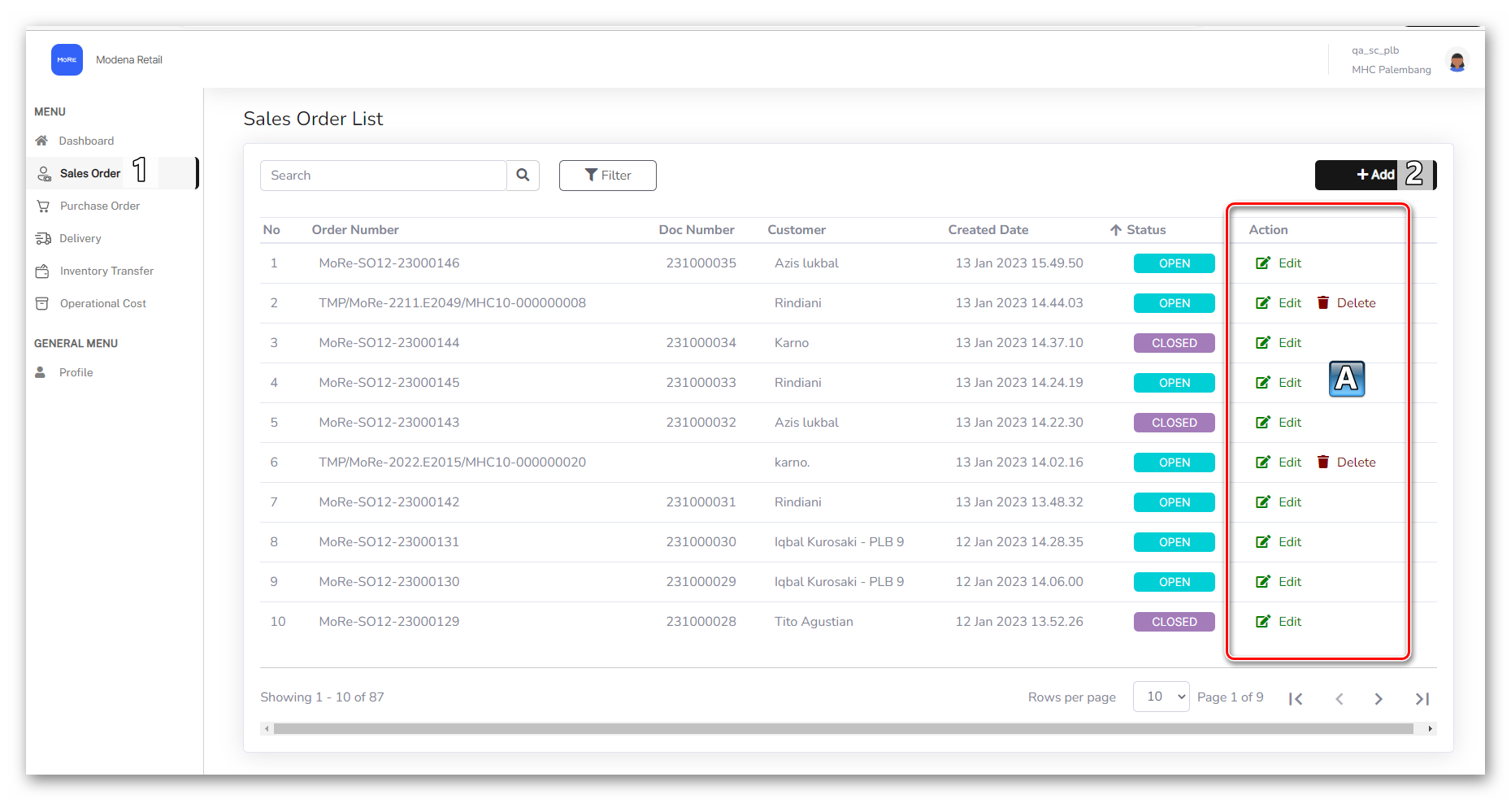Click the Add button
This screenshot has width=1511, height=812.
coord(1374,176)
